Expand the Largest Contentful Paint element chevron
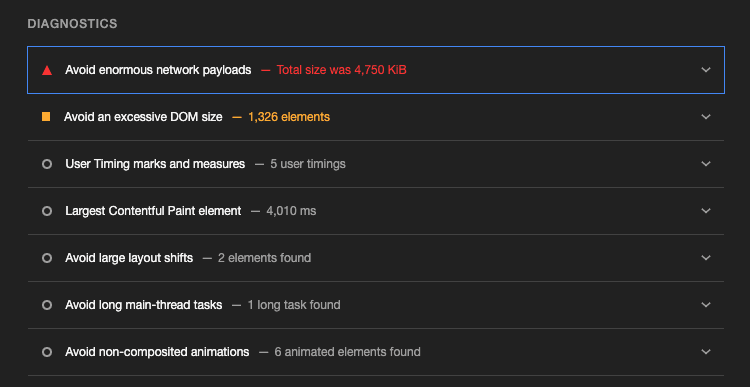 point(706,210)
